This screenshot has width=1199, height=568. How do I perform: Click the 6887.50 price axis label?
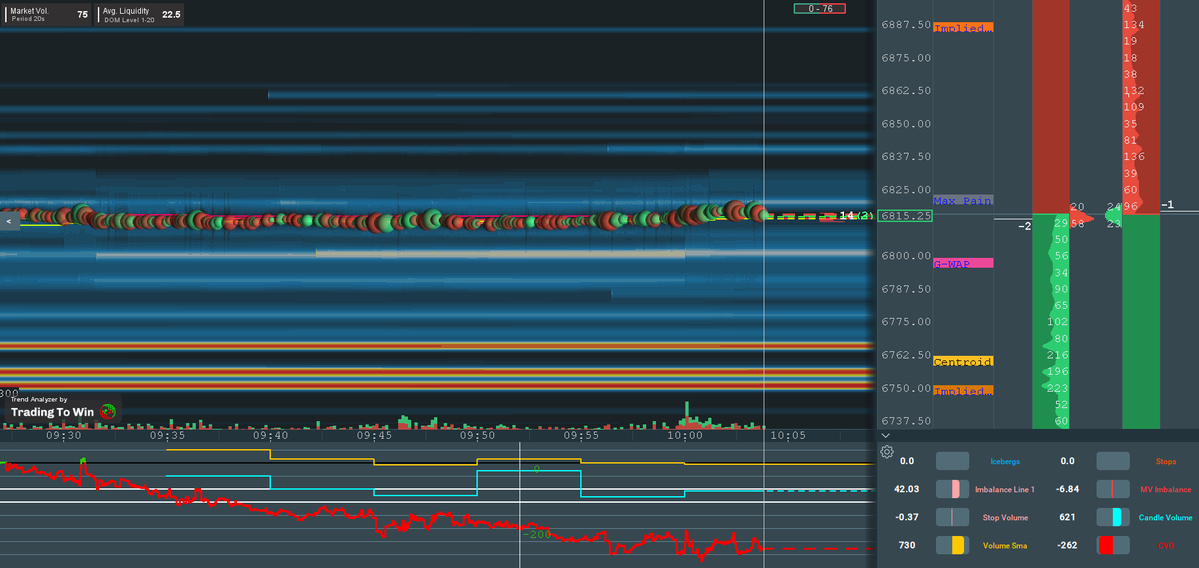906,24
